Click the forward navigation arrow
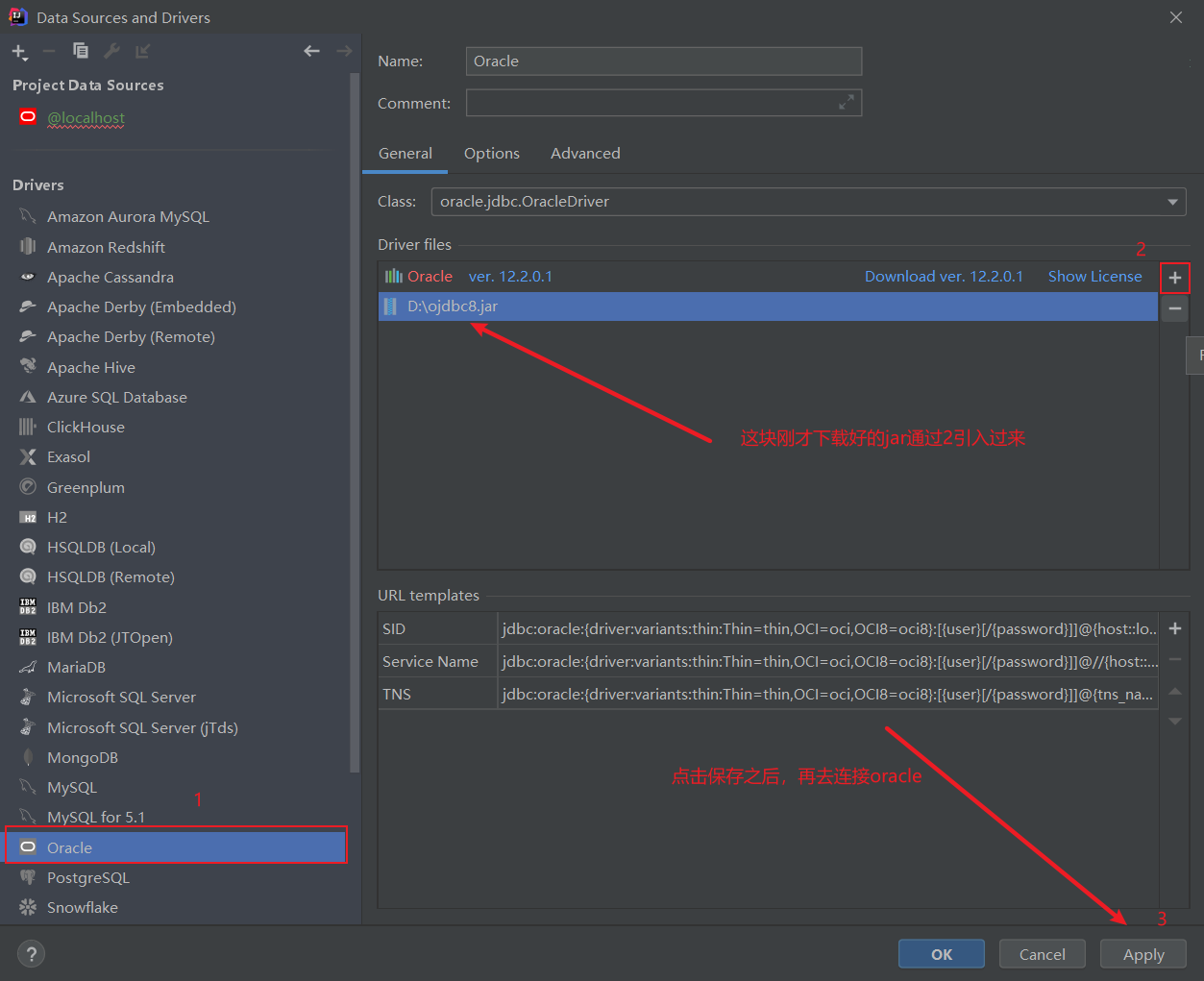Image resolution: width=1204 pixels, height=981 pixels. (345, 50)
